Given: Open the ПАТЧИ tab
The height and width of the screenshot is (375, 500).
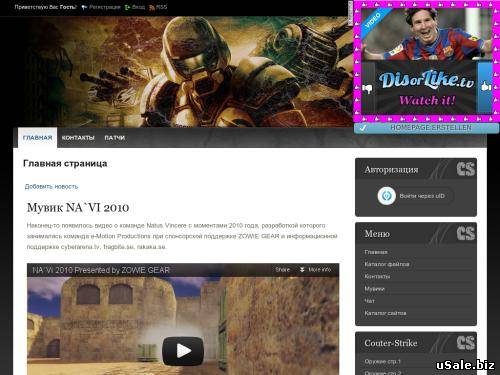Looking at the screenshot, I should tap(115, 138).
